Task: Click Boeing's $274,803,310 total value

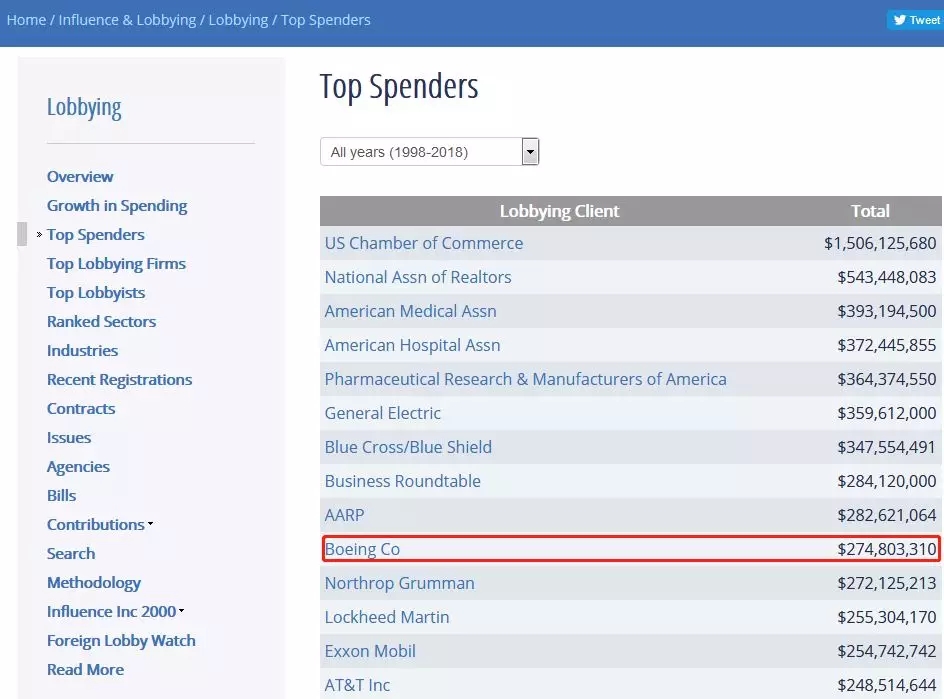Action: (x=887, y=549)
